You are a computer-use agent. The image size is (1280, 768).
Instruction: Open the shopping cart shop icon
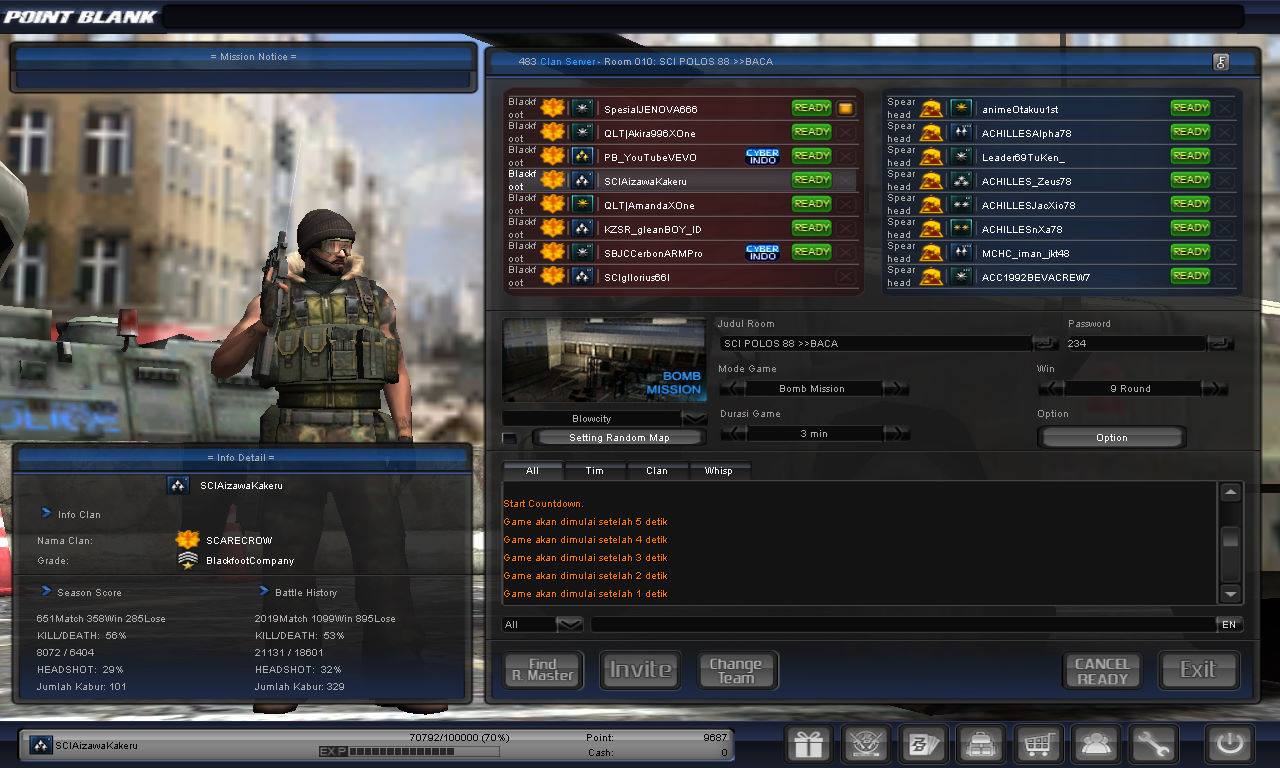[x=1038, y=744]
